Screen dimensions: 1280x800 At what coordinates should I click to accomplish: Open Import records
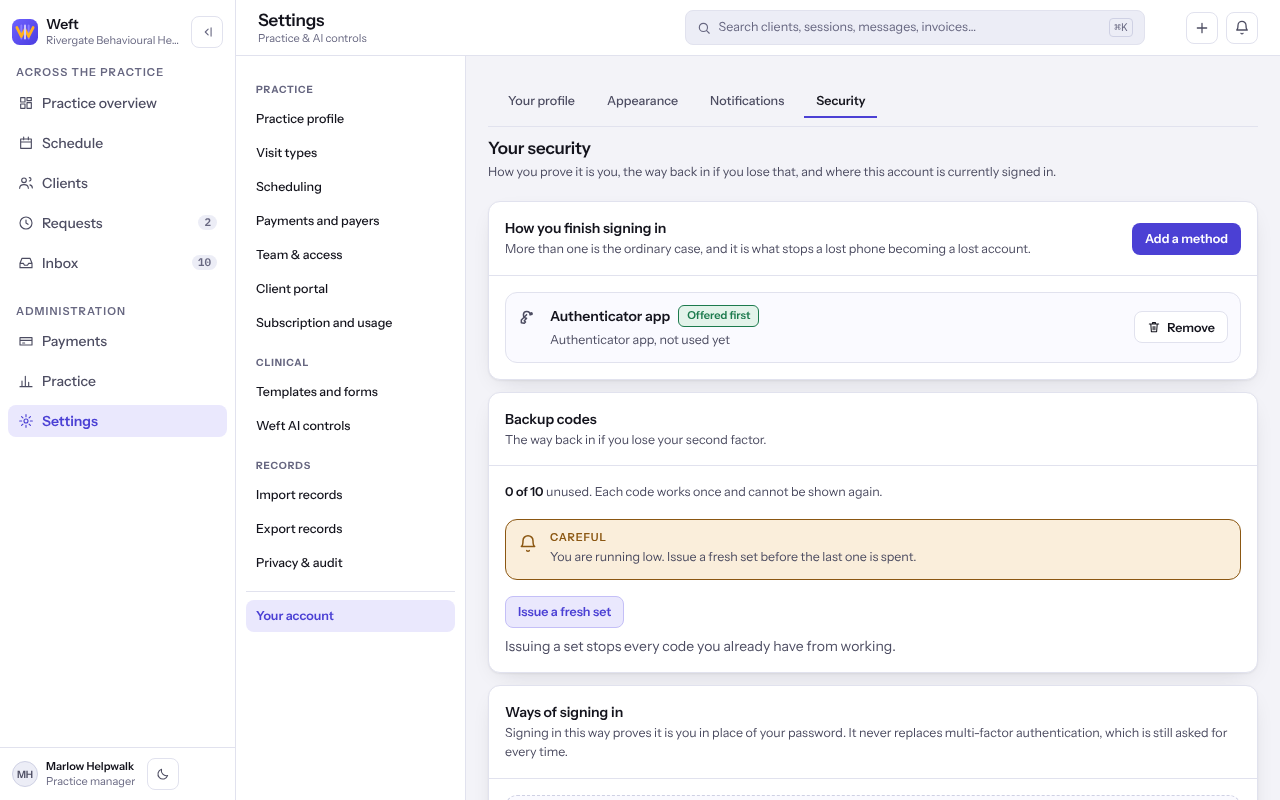(350, 495)
